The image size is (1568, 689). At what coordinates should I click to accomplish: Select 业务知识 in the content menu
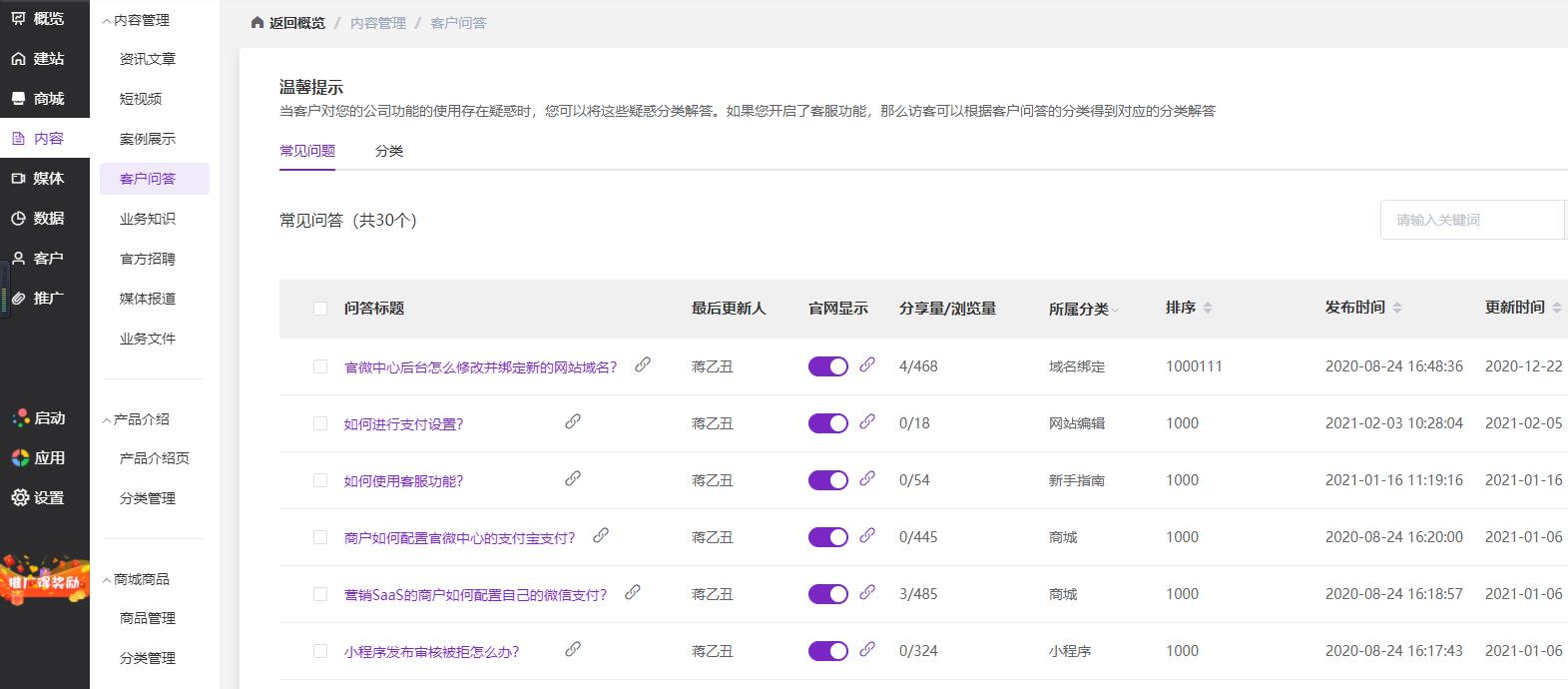[x=148, y=219]
